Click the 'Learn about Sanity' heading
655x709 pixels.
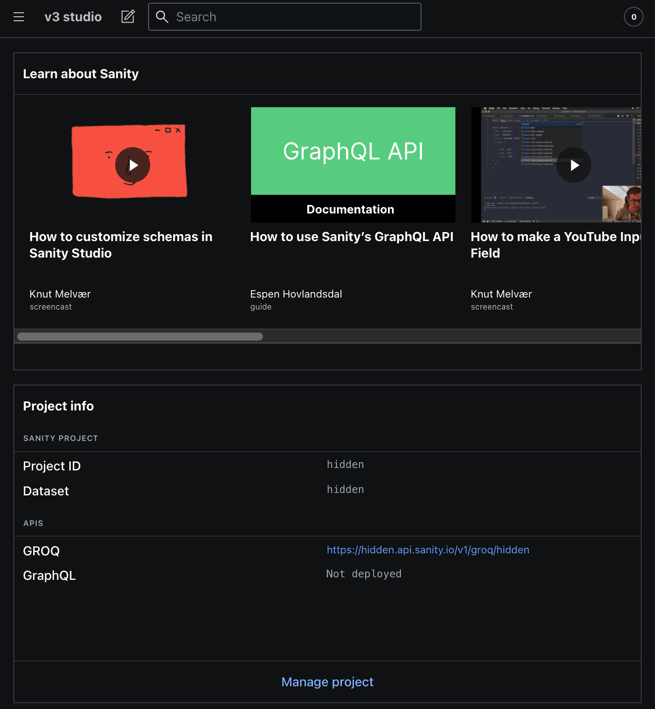pyautogui.click(x=81, y=74)
